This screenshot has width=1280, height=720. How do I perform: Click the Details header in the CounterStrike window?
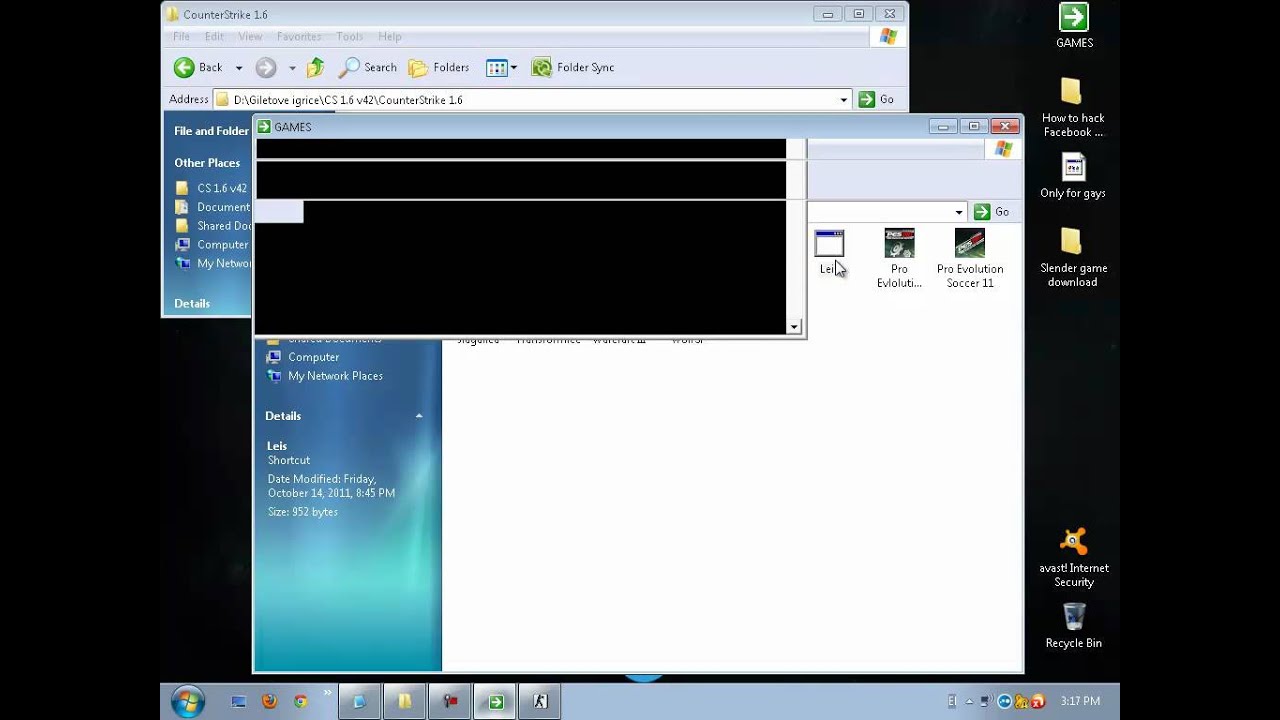(192, 303)
